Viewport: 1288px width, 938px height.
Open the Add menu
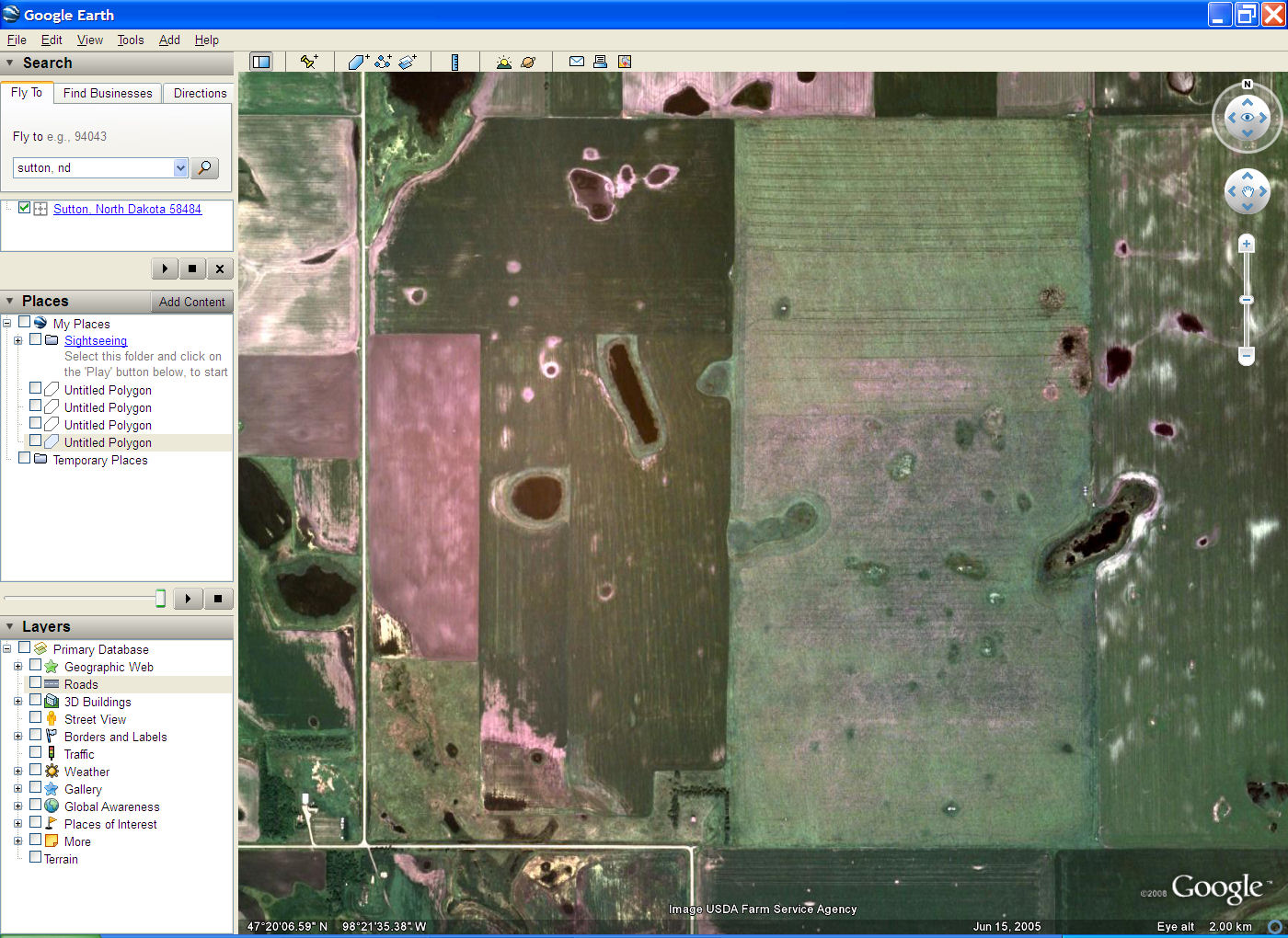coord(169,40)
